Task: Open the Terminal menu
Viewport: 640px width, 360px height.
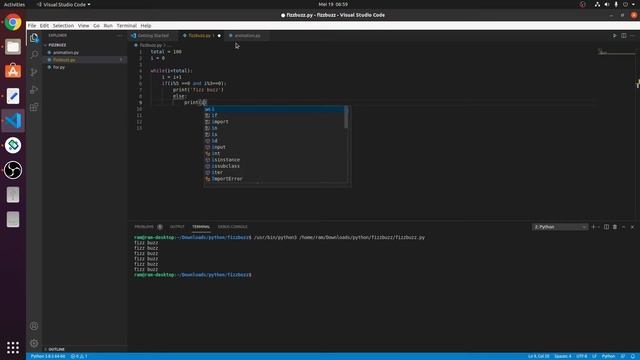Action: [127, 26]
